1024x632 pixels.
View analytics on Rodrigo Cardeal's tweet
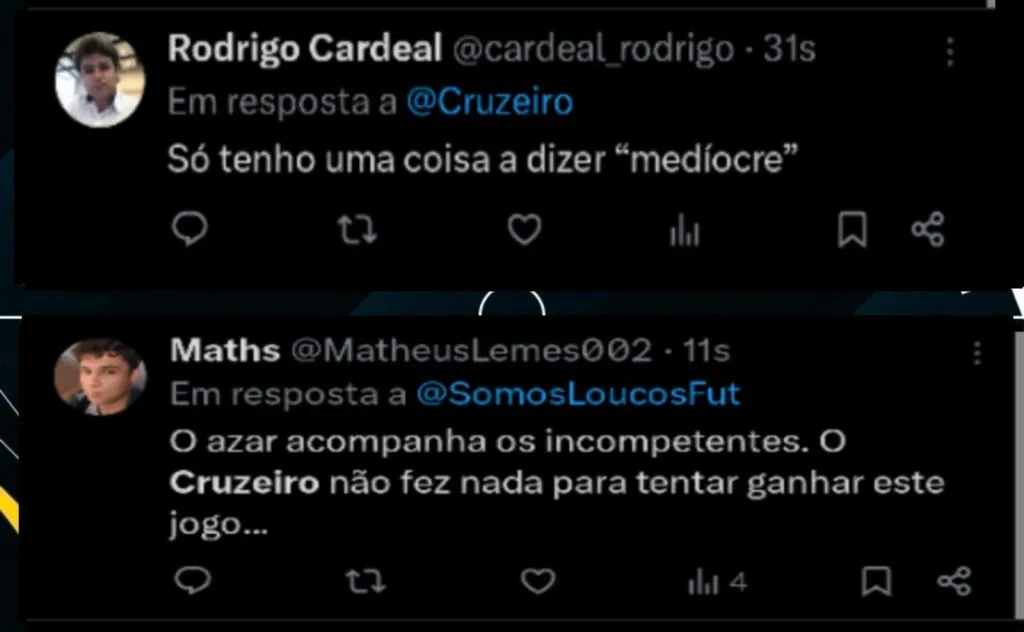684,231
